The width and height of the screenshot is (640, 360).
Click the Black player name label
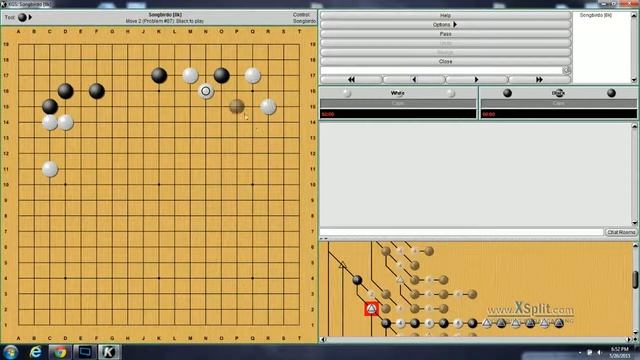558,93
